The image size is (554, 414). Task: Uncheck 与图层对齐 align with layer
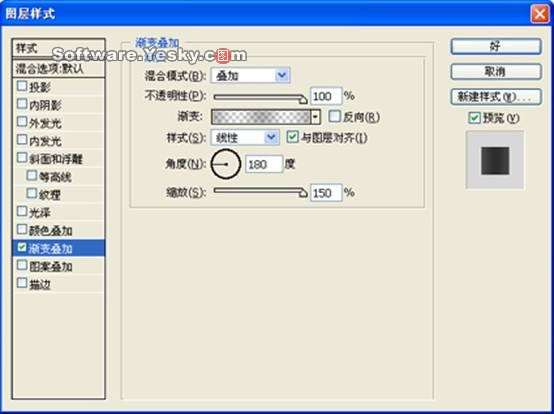click(x=292, y=137)
